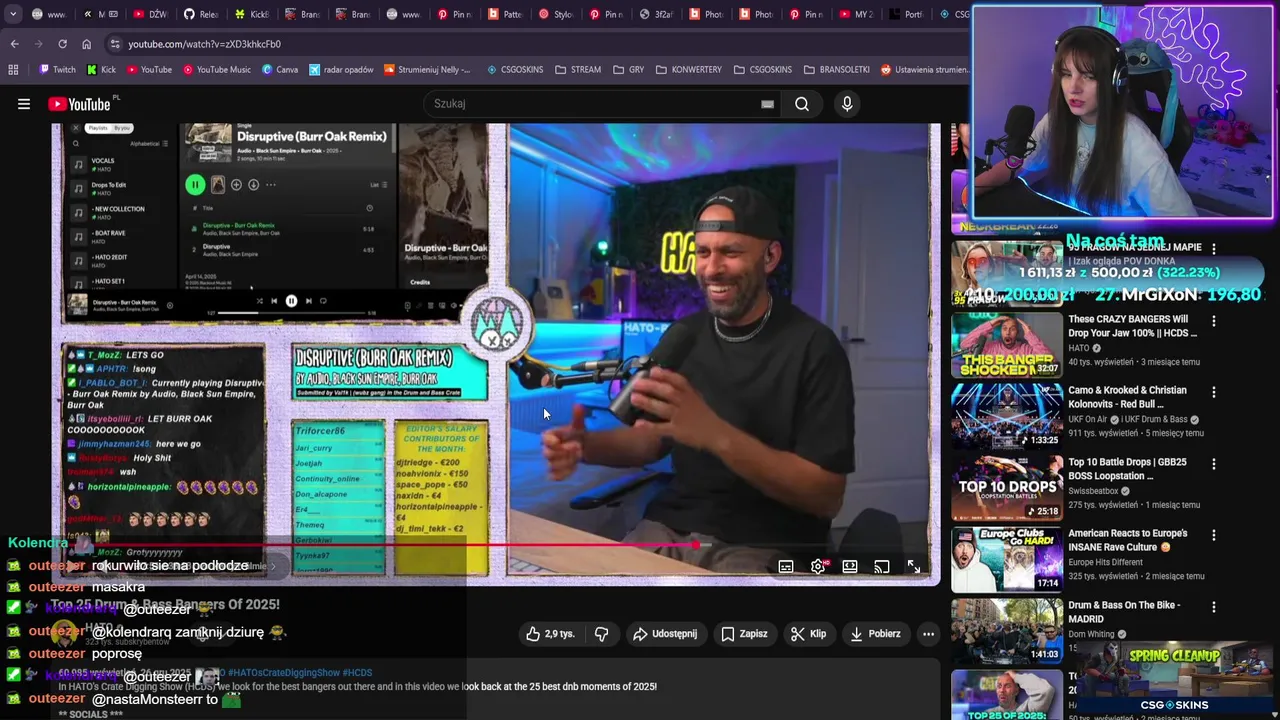
Task: Open the Strumieniuj Nelly bookmark
Action: coord(427,70)
